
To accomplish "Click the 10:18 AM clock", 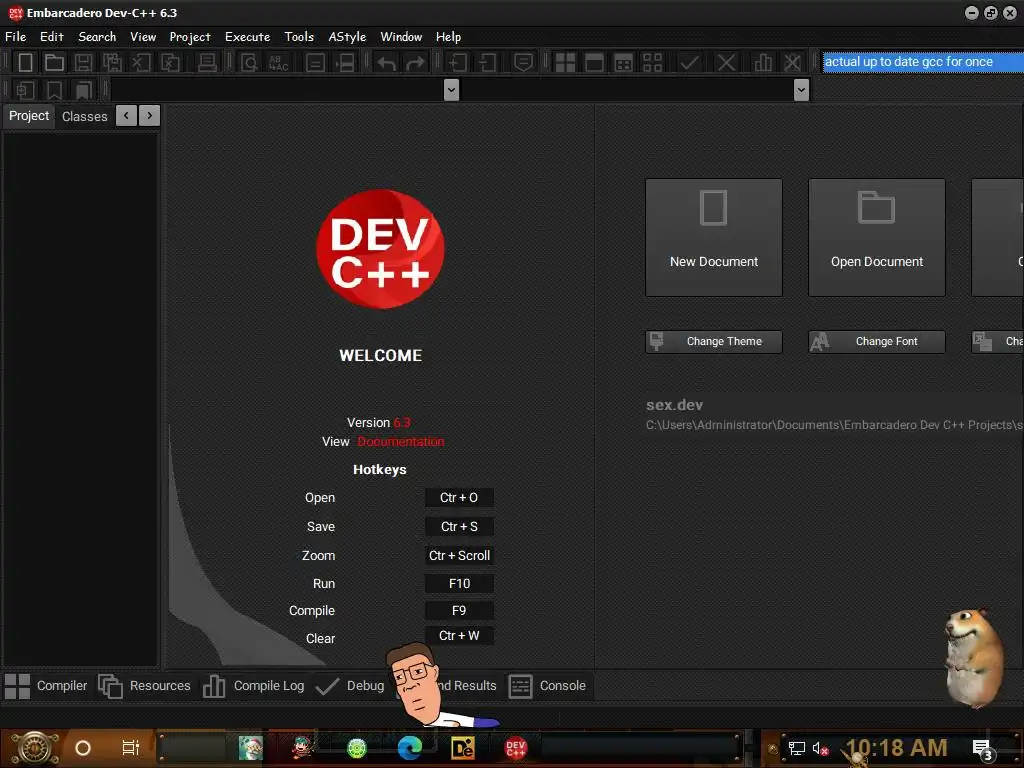I will coord(897,748).
